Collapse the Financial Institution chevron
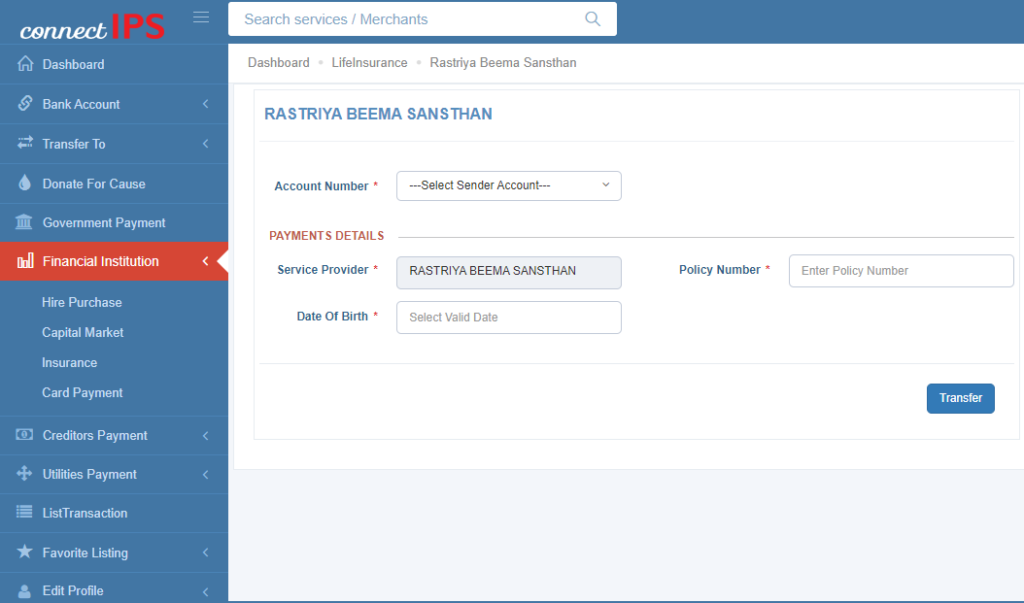 pos(206,261)
